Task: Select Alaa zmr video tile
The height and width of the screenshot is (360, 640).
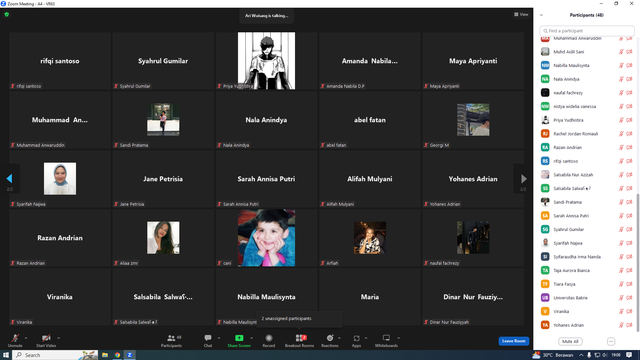Action: (x=163, y=238)
